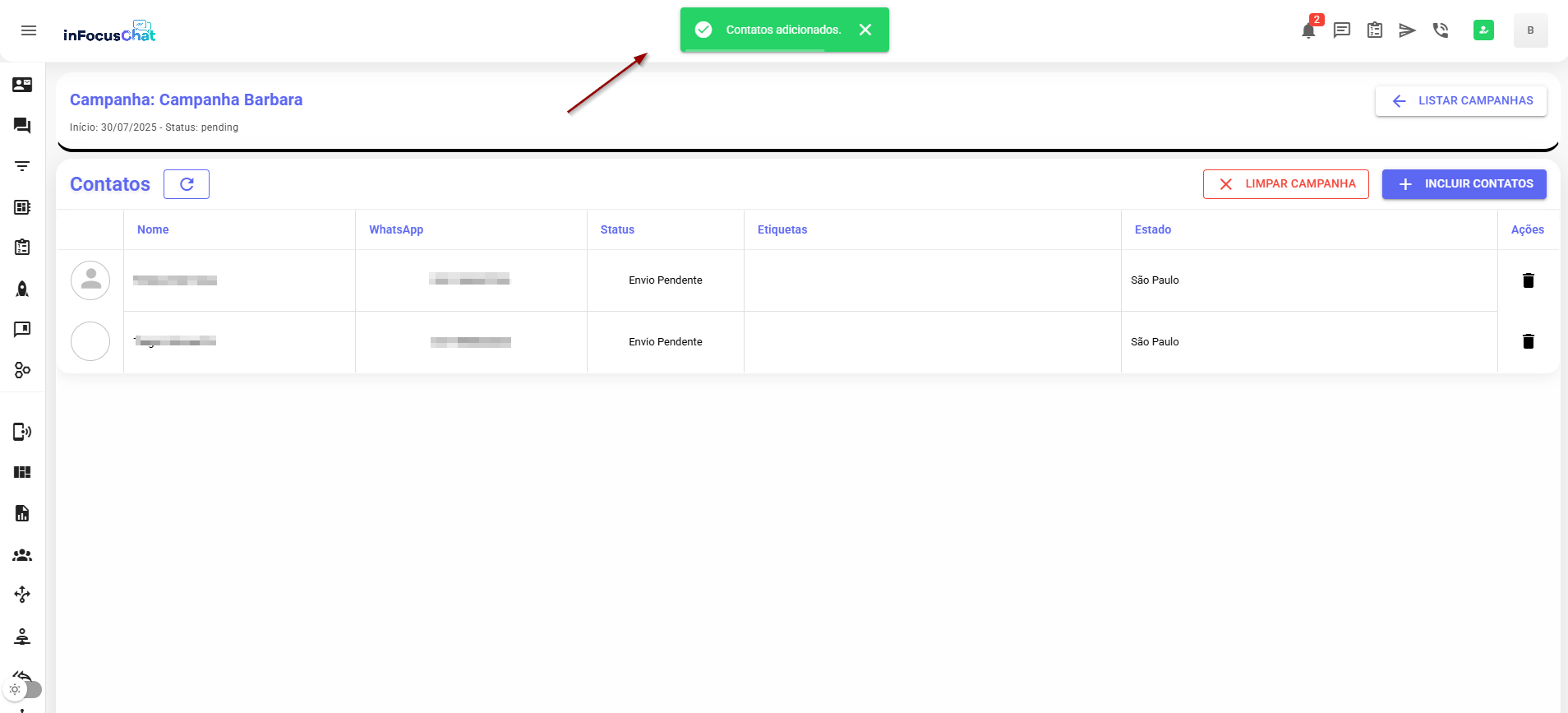Toggle the green user online status button

click(x=1483, y=30)
